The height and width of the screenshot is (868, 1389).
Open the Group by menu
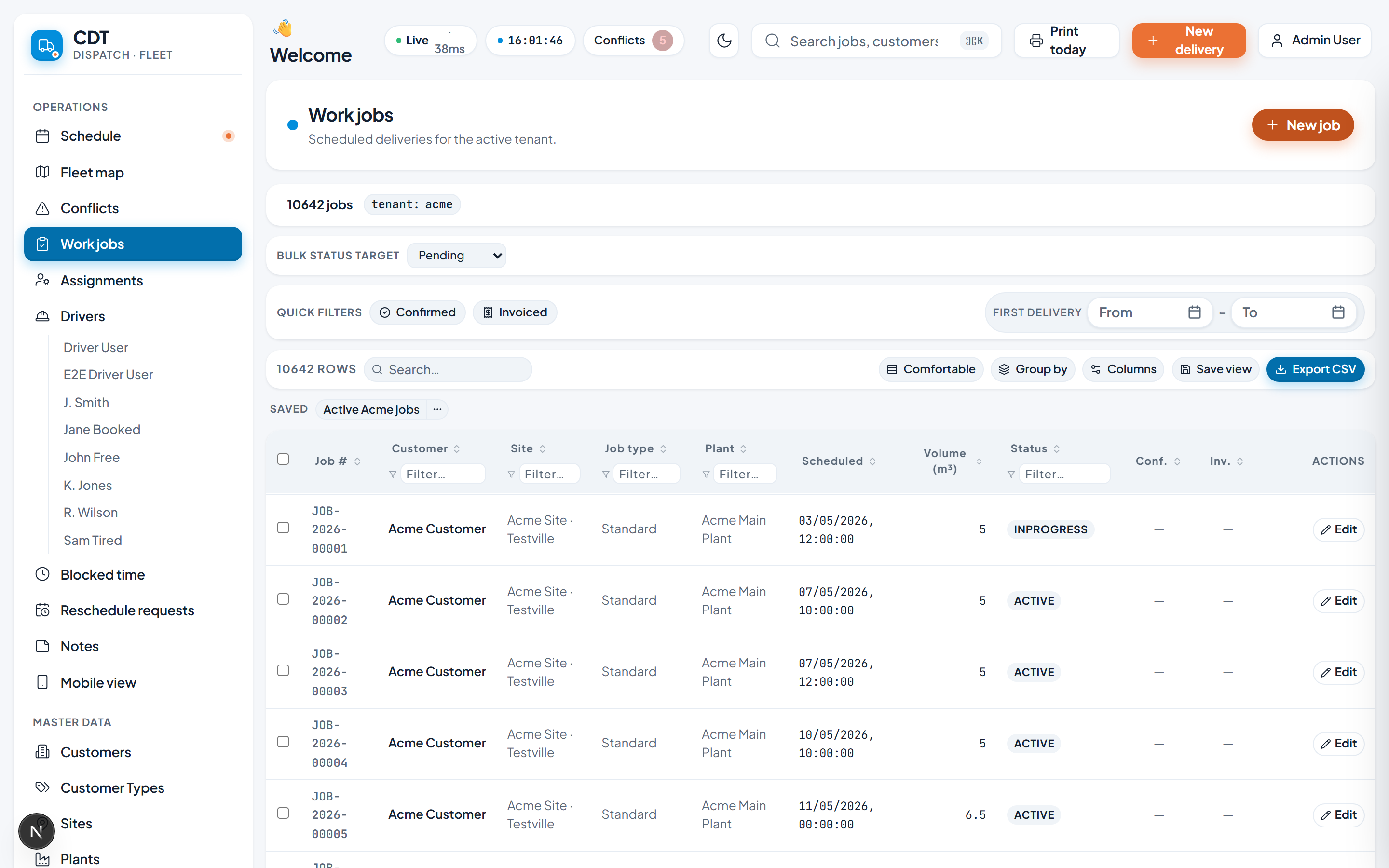point(1033,369)
